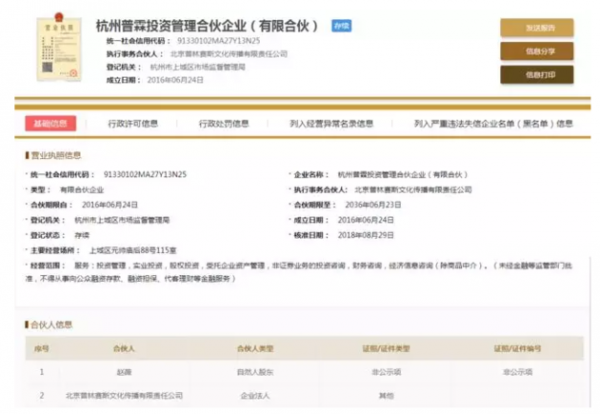Click the 发送报告 button
The image size is (600, 414).
[537, 28]
